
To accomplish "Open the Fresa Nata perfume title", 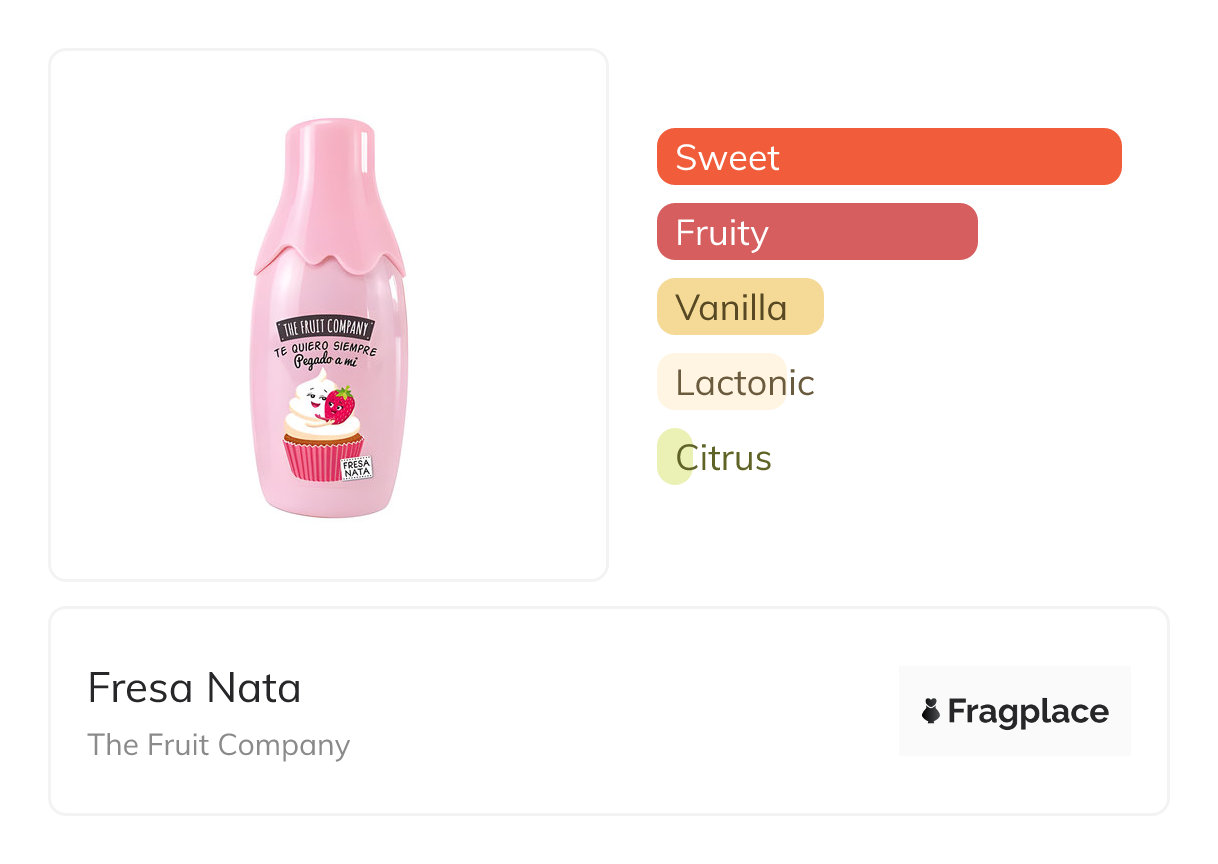I will pyautogui.click(x=194, y=688).
